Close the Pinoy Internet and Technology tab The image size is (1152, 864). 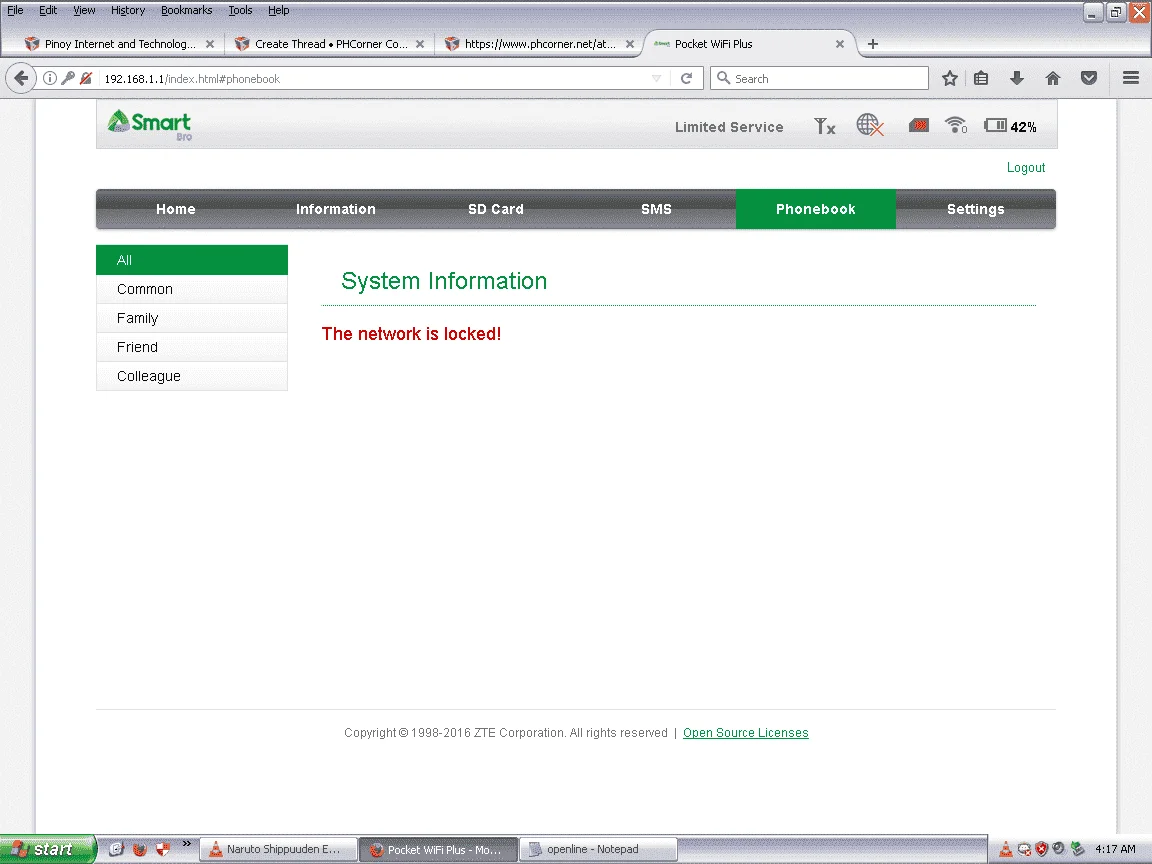[210, 44]
